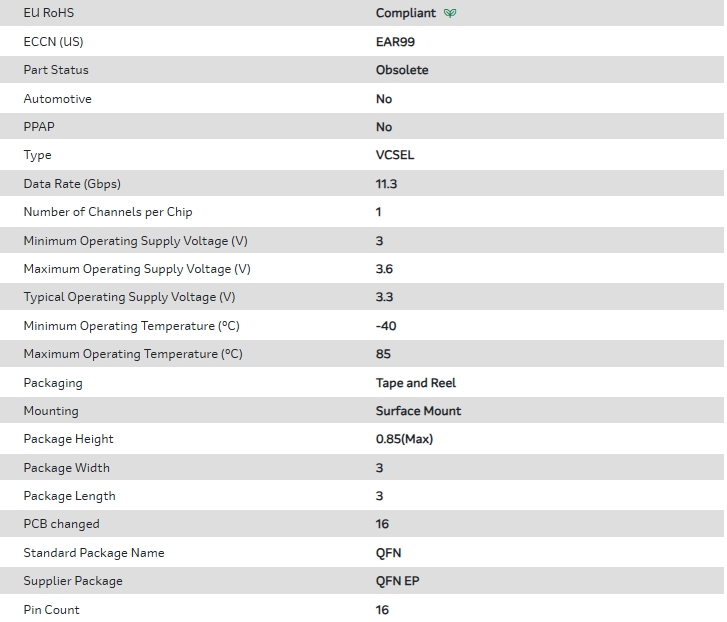Select the 0.85(Max) package height value
Screen dimensions: 727x622
(404, 439)
